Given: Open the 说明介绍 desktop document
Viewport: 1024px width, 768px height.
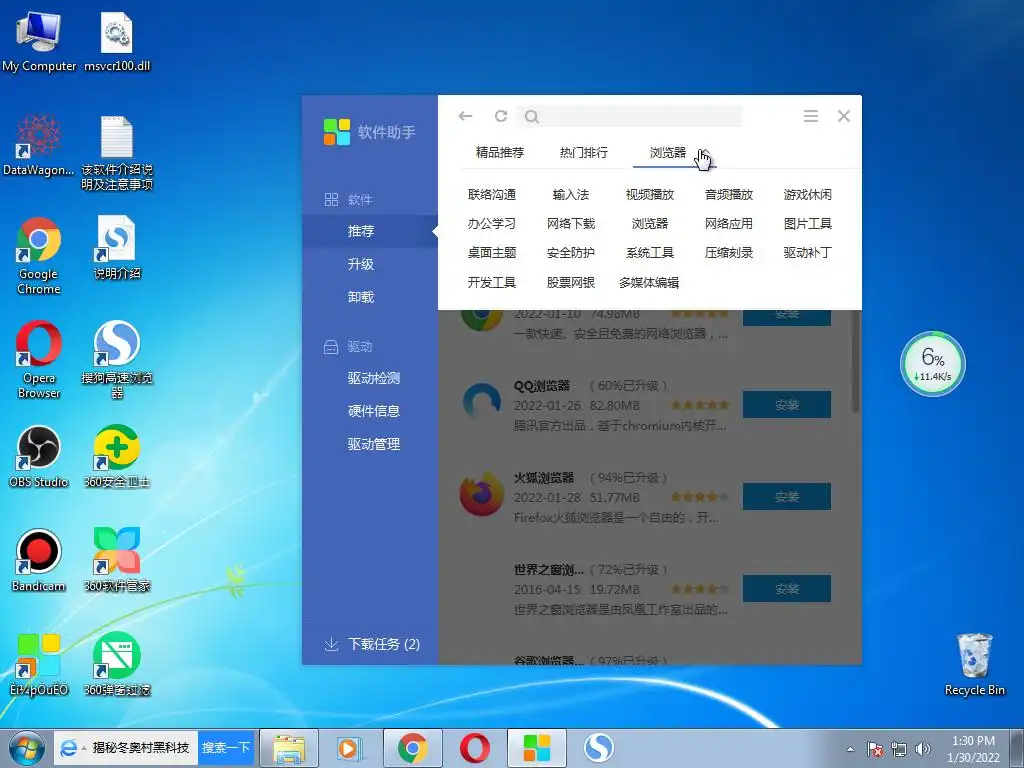Looking at the screenshot, I should (117, 248).
